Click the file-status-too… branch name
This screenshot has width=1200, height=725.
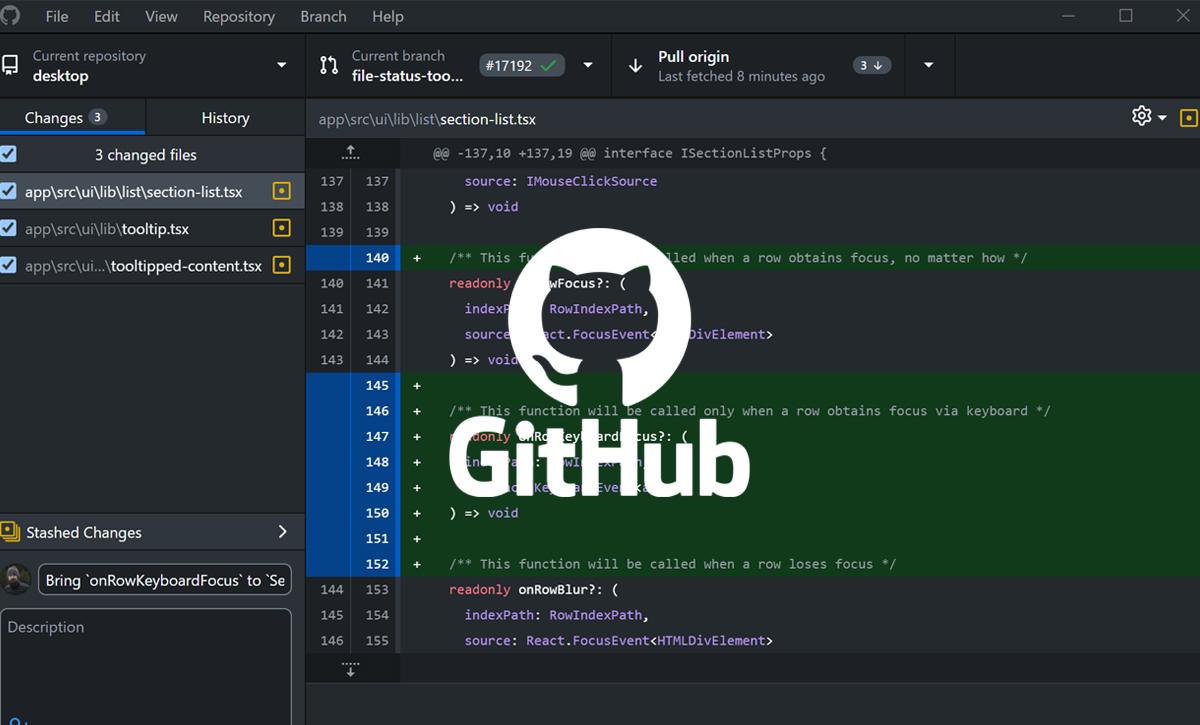[408, 76]
